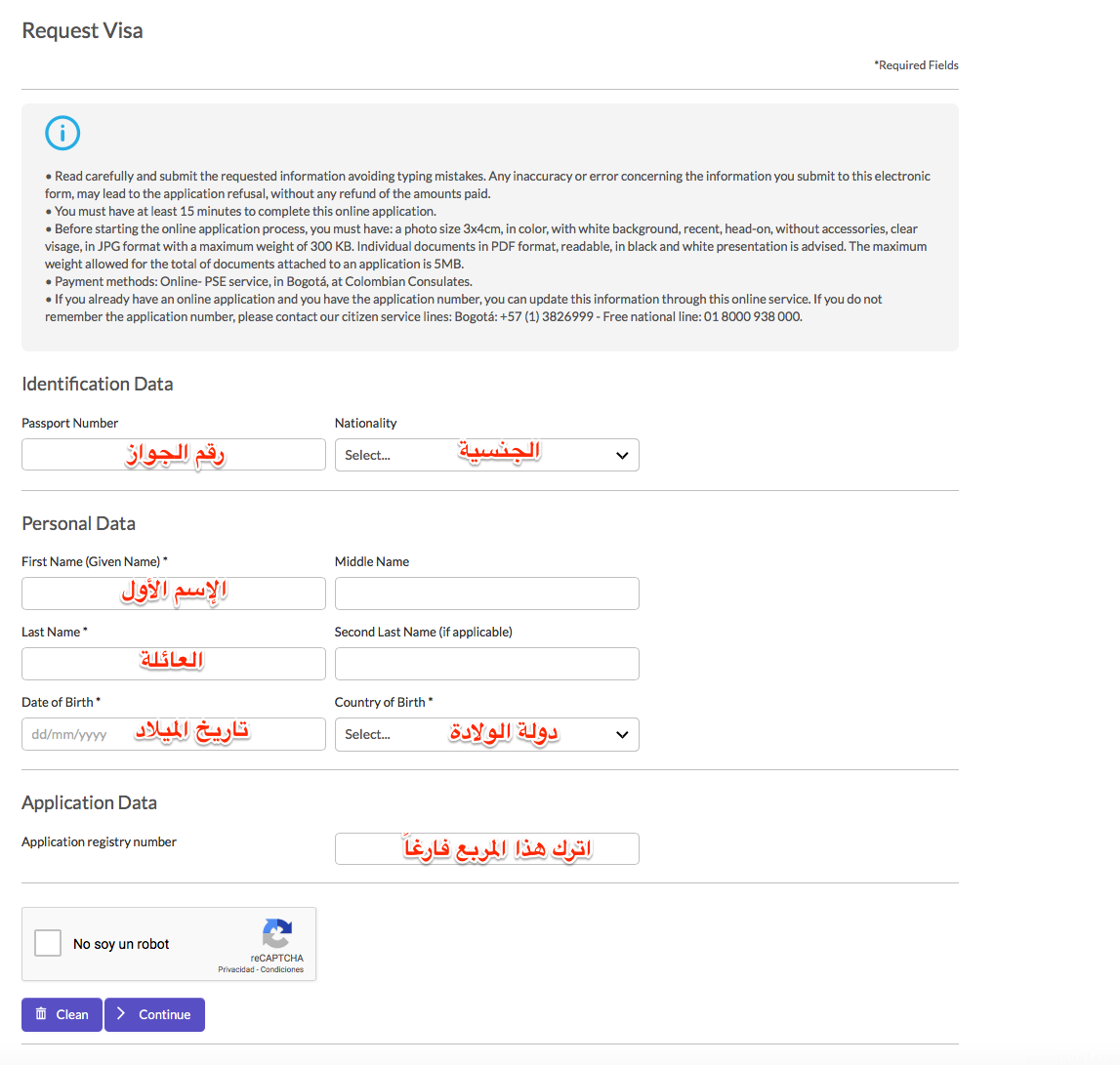Click the reCAPTCHA logo icon
Viewport: 1120px width, 1065px height.
click(x=277, y=934)
